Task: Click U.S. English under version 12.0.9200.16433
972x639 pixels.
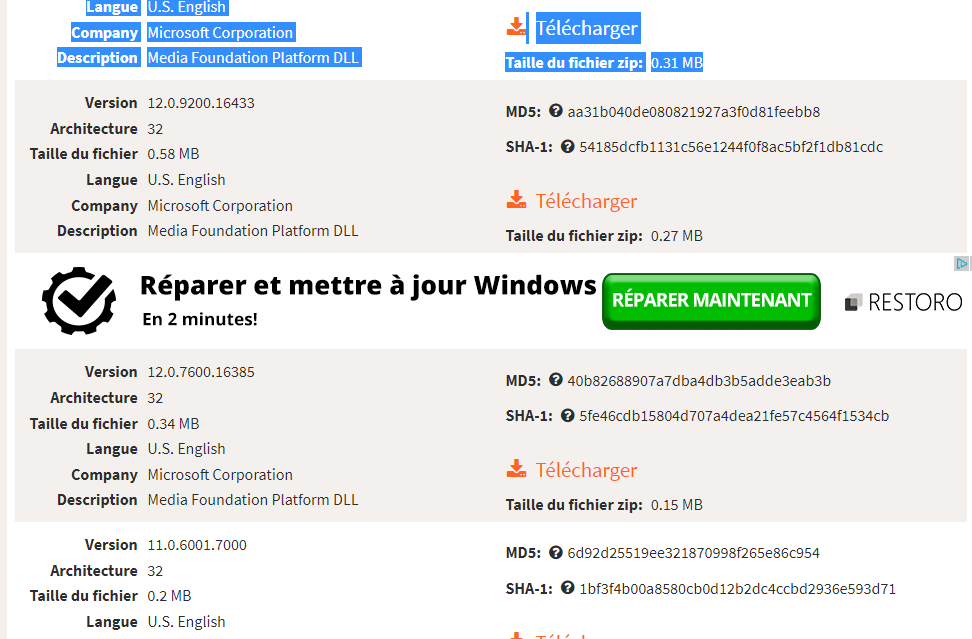Action: (186, 180)
